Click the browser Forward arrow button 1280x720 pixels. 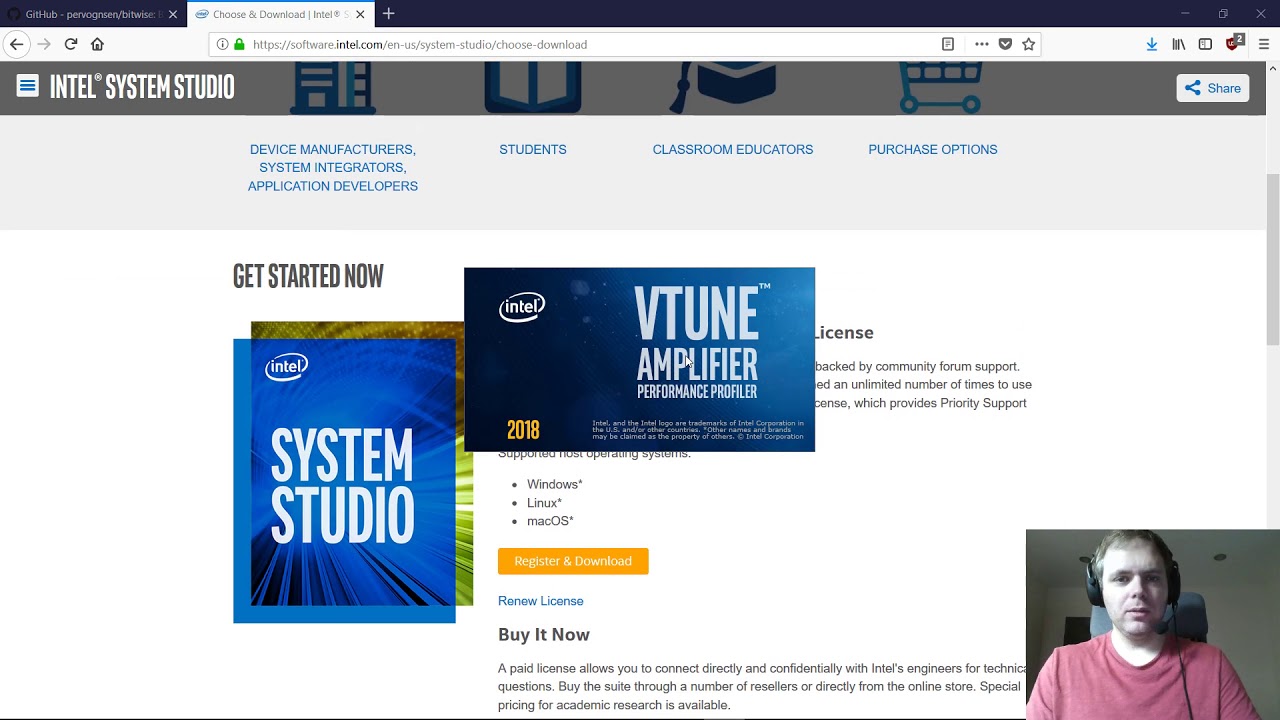43,44
